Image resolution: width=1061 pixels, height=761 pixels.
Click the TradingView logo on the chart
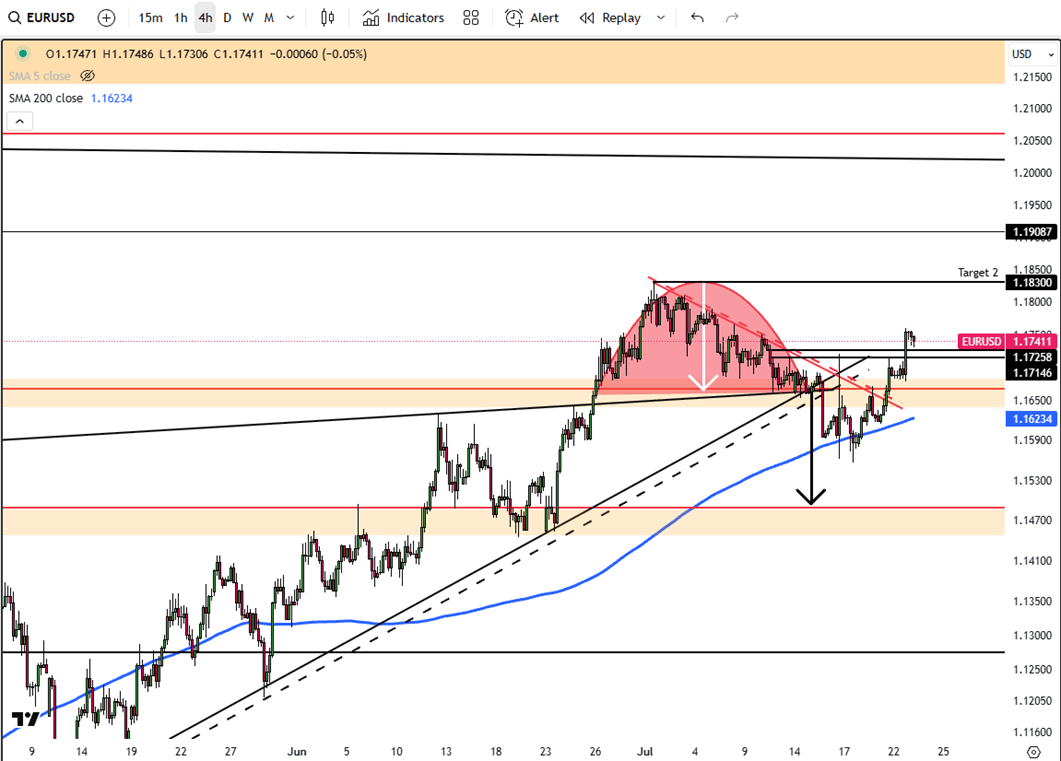pyautogui.click(x=26, y=719)
